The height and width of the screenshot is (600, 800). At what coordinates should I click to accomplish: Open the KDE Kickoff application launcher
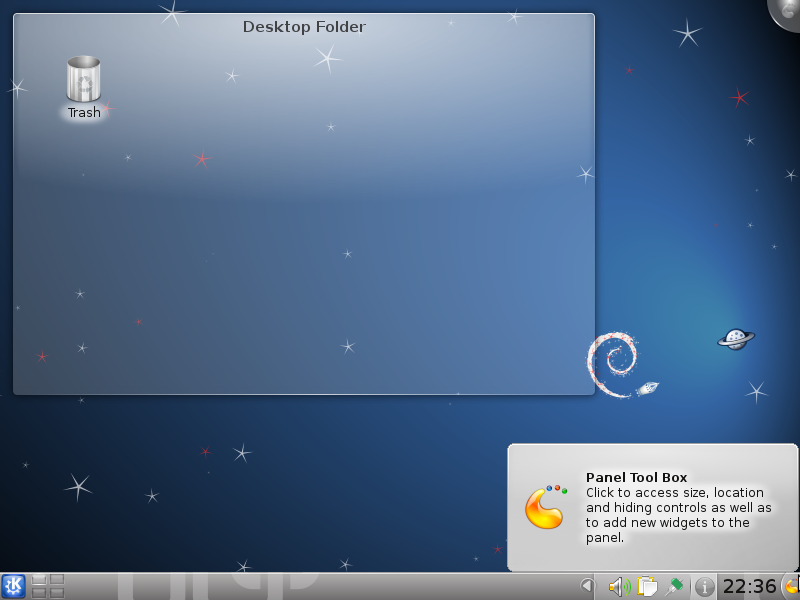pyautogui.click(x=13, y=586)
